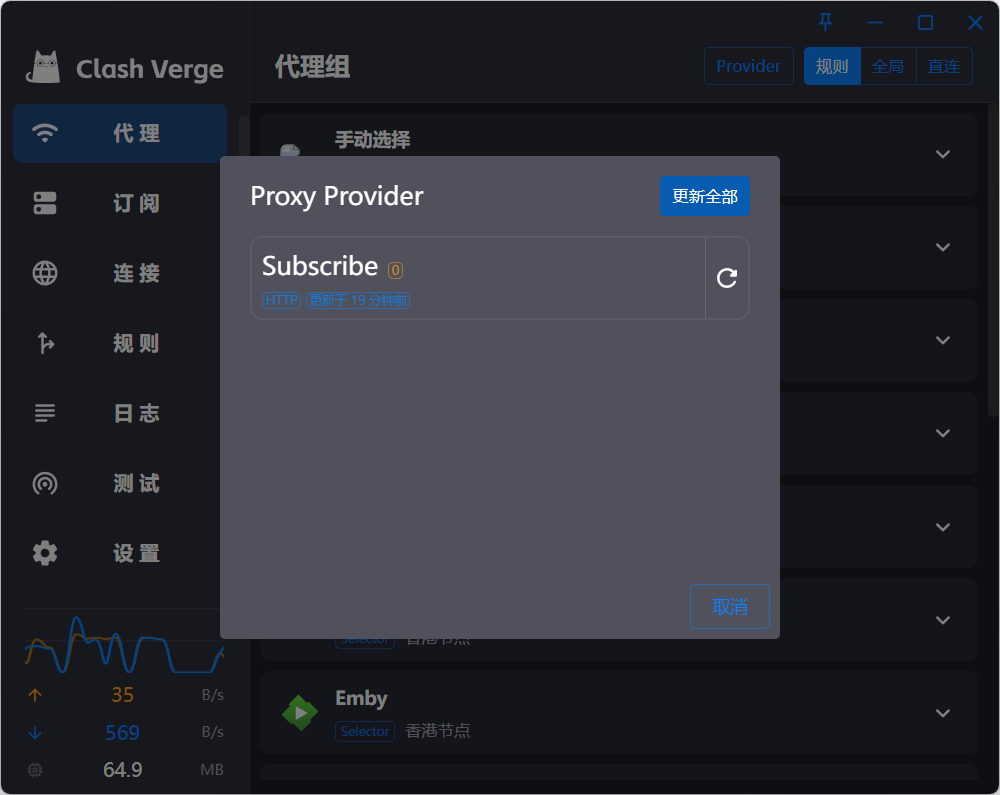Cancel the Proxy Provider dialog
Viewport: 1000px width, 795px height.
point(730,606)
